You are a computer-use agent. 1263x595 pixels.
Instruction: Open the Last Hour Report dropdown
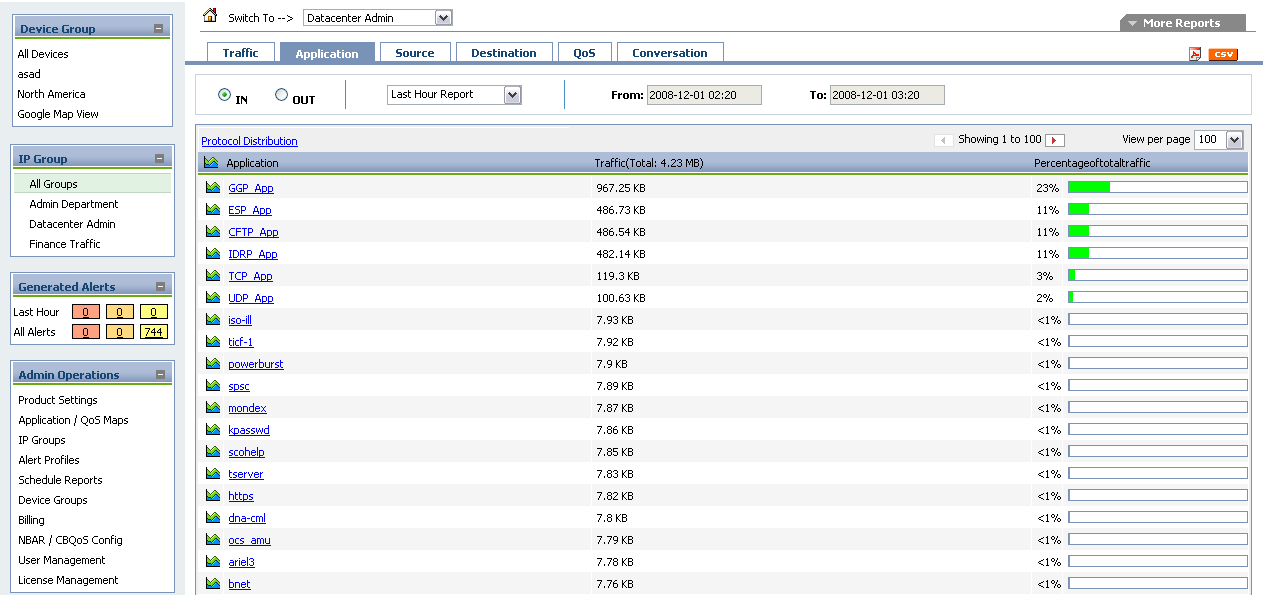point(512,95)
